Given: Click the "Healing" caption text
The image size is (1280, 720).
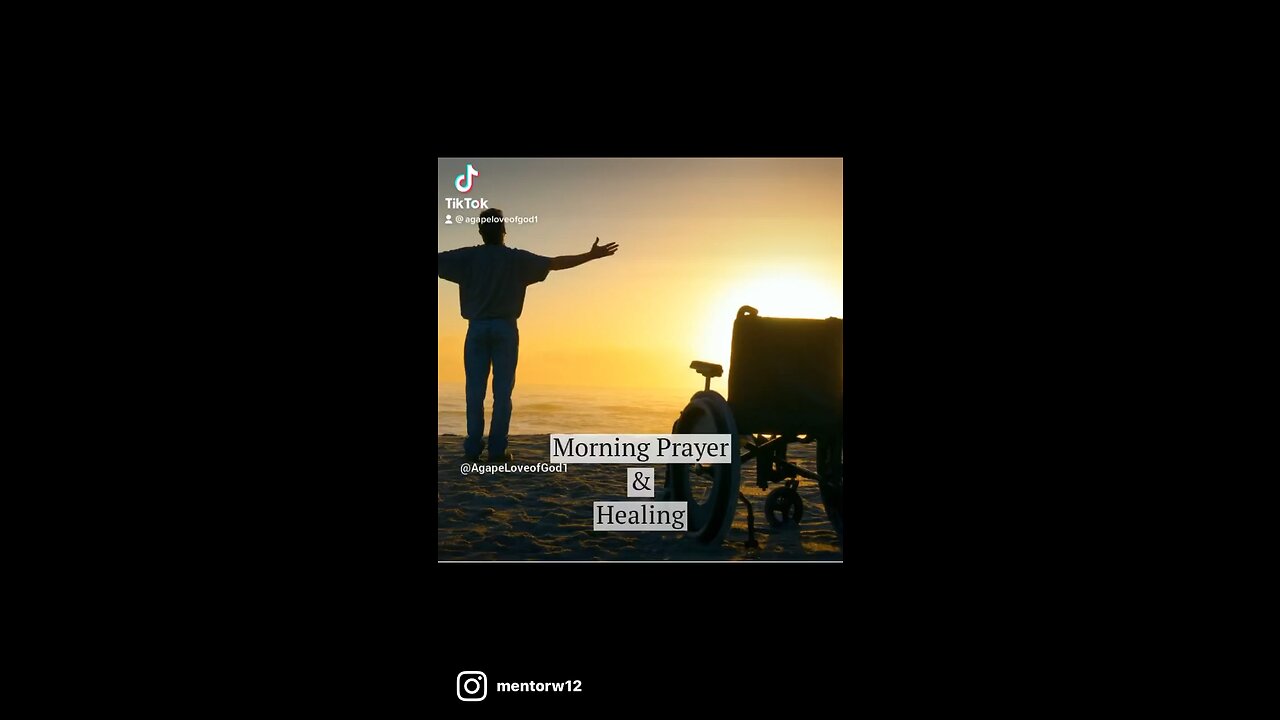Looking at the screenshot, I should (x=640, y=516).
